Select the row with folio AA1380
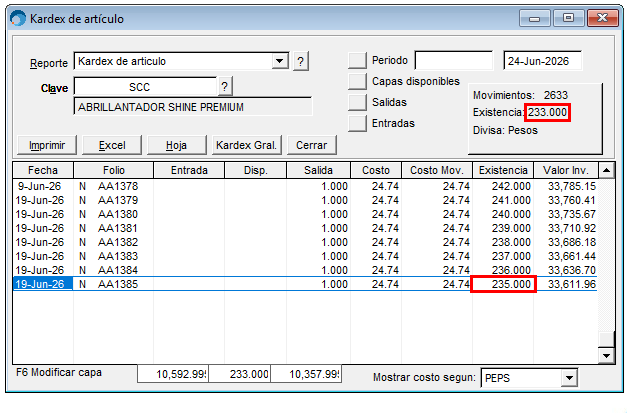 pos(306,214)
